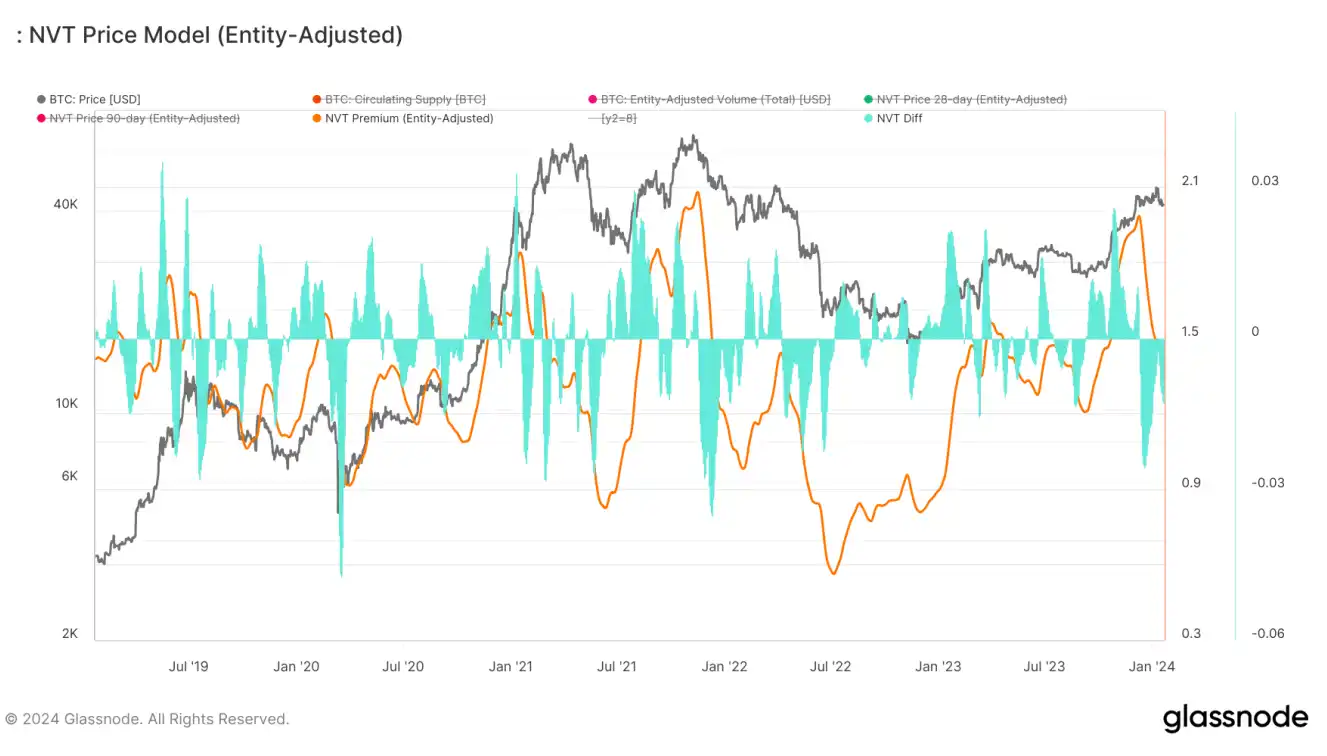Click the BTC: Circulating Supply legend dot
This screenshot has height=756, width=1327.
pos(317,99)
